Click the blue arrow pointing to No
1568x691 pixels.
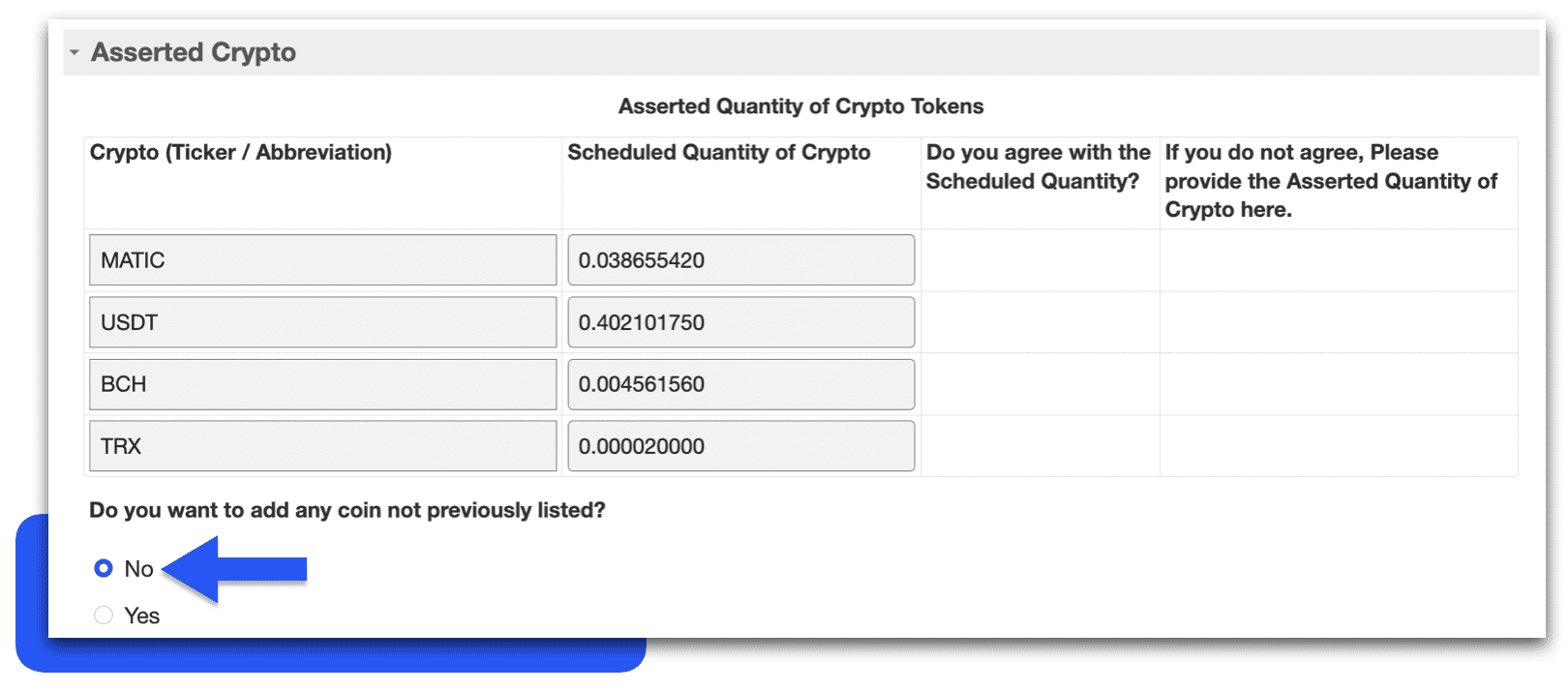pyautogui.click(x=234, y=569)
